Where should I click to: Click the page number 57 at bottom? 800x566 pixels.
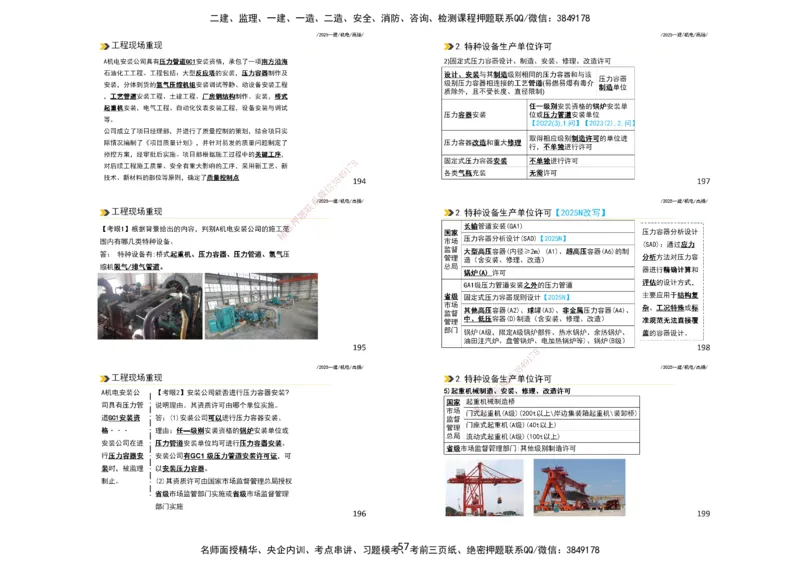(x=404, y=547)
